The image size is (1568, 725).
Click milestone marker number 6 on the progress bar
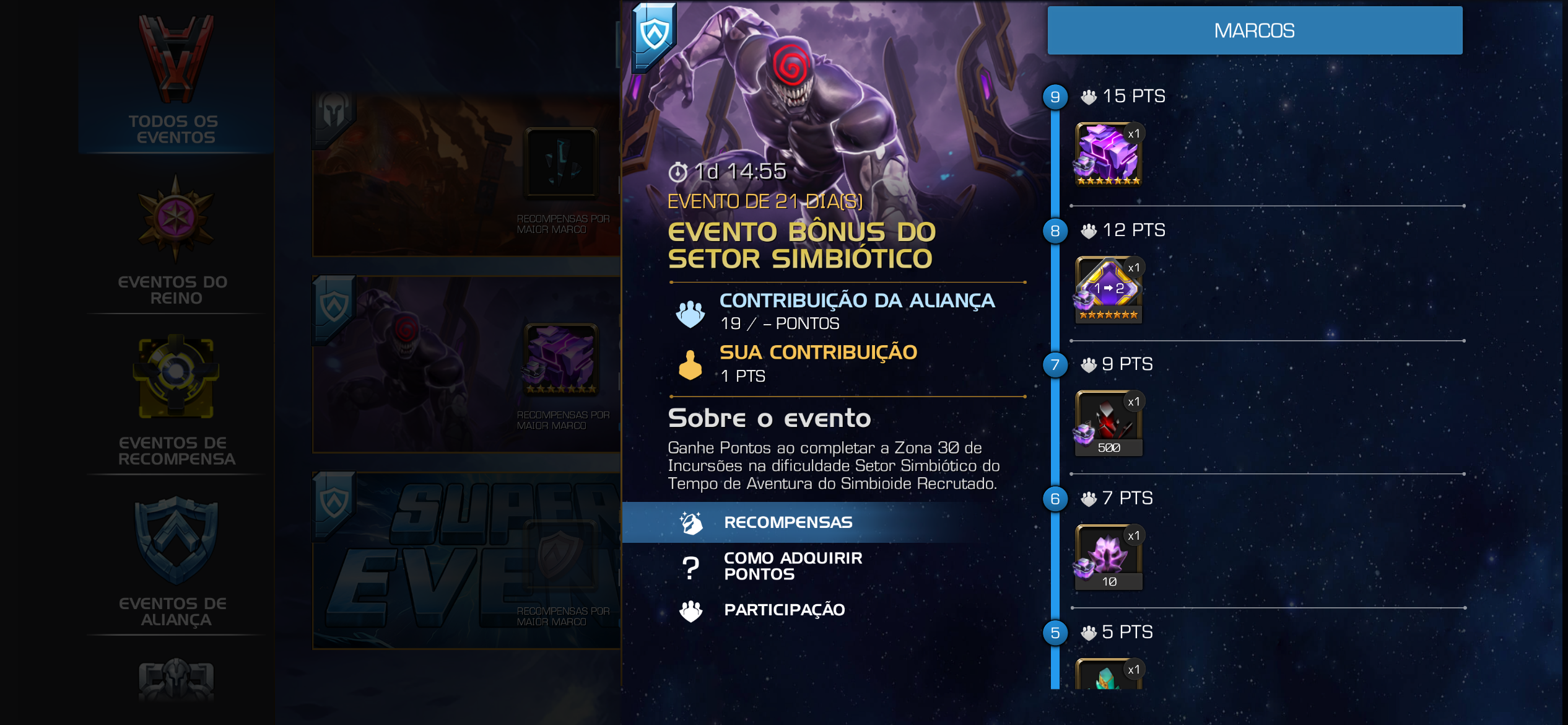click(x=1055, y=499)
